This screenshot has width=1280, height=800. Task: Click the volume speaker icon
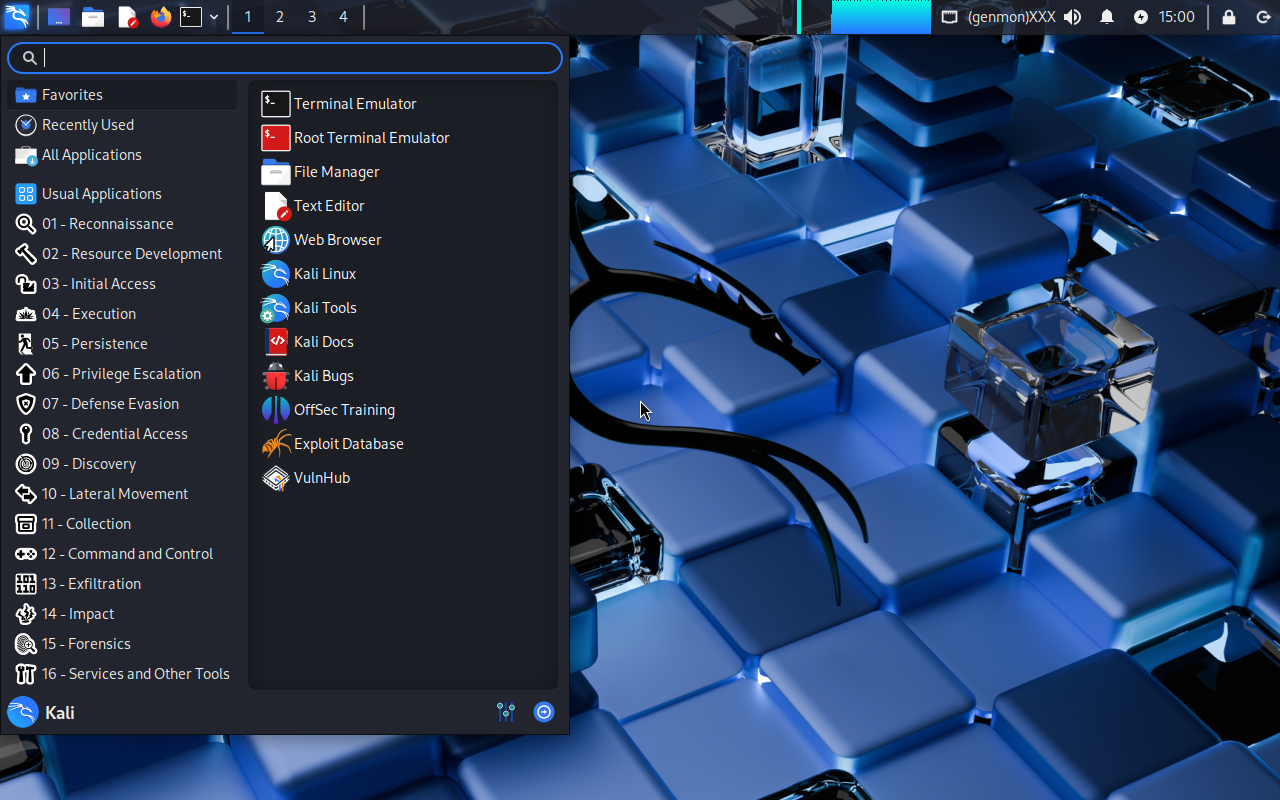click(1072, 17)
